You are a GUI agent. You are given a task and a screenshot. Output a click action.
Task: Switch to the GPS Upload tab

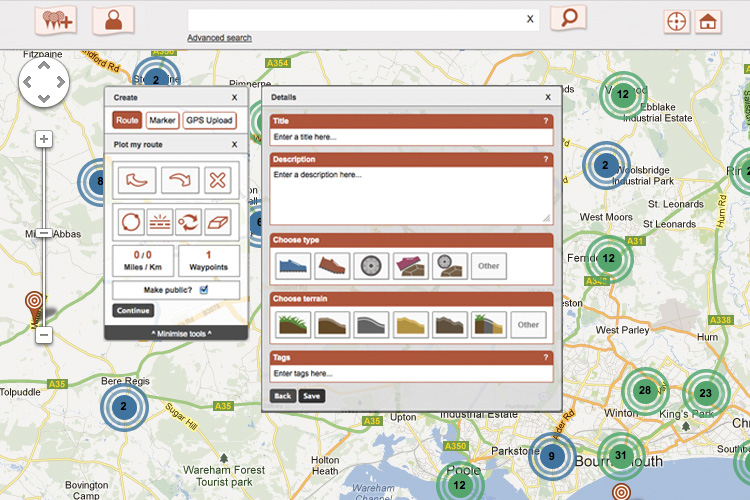click(x=209, y=121)
